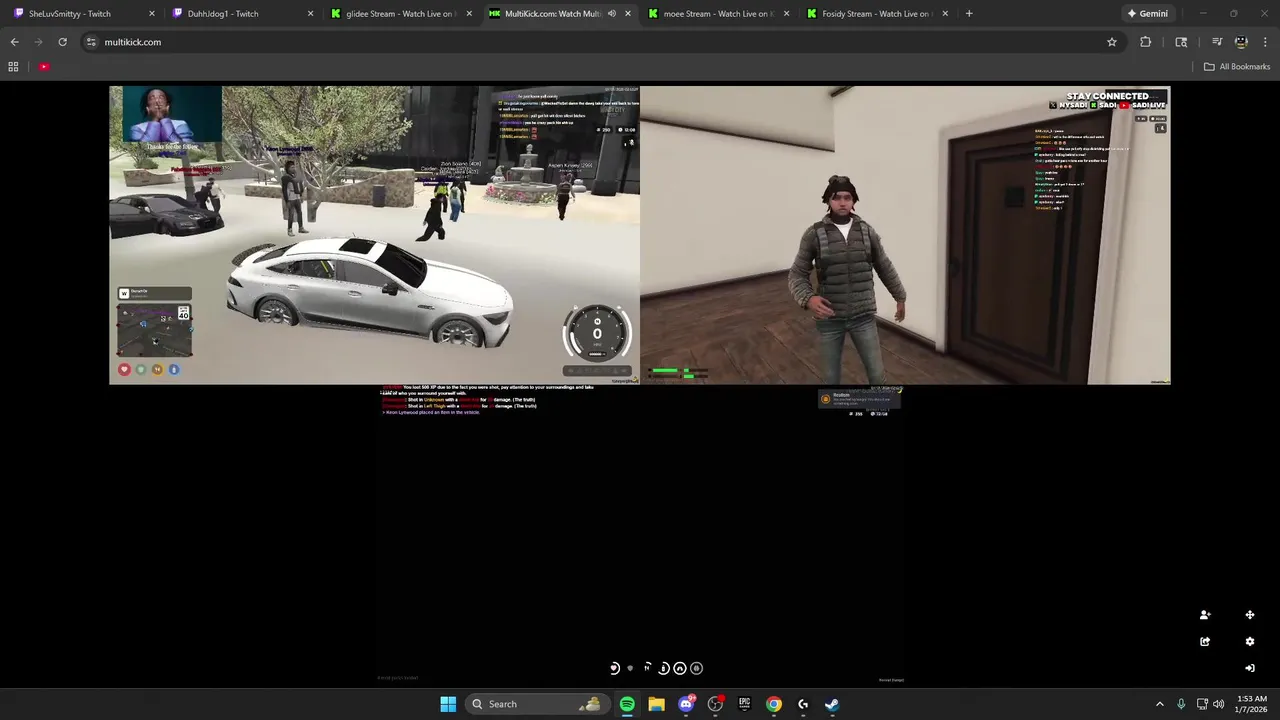The image size is (1280, 720).
Task: Go forward in browser history
Action: (x=38, y=42)
